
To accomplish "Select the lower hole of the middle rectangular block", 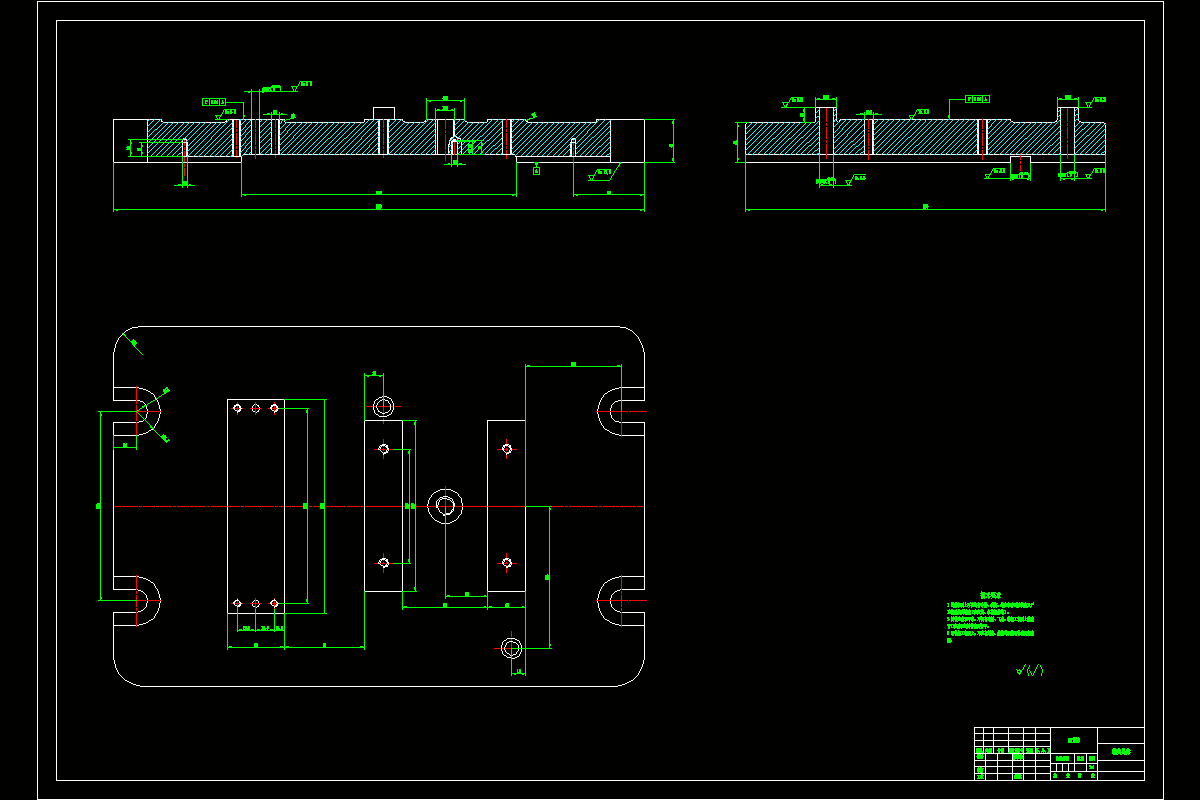I will click(383, 563).
